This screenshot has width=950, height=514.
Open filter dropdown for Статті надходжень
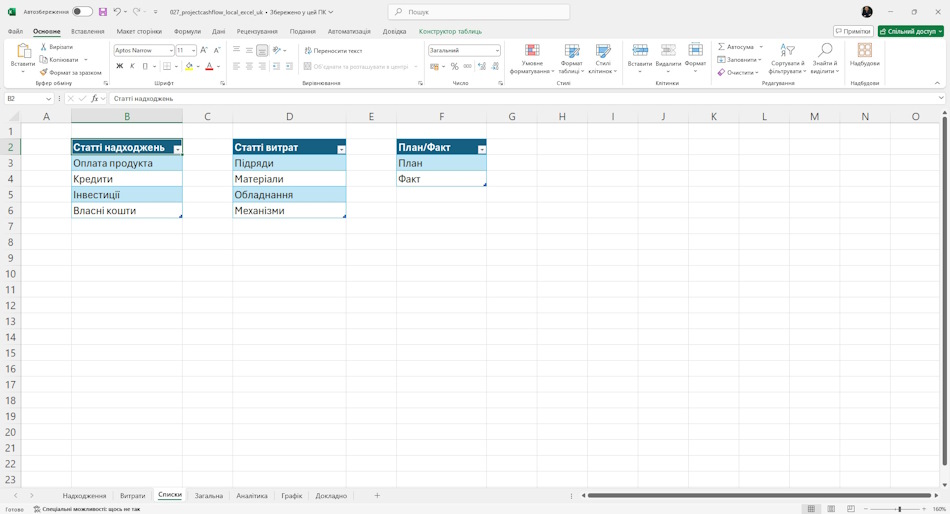point(178,149)
